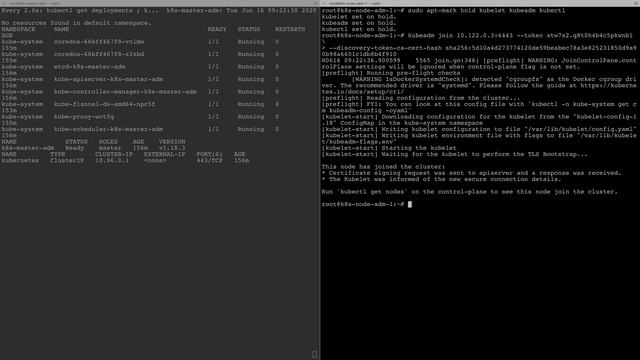Click pod name etcd-k8s-master-adm
The image size is (640, 360).
coord(90,67)
